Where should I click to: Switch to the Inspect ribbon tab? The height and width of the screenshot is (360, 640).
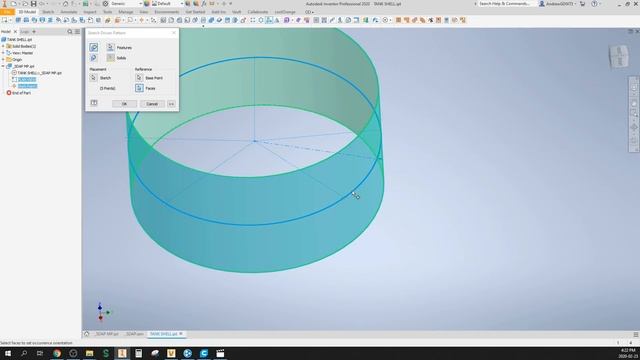[x=90, y=12]
